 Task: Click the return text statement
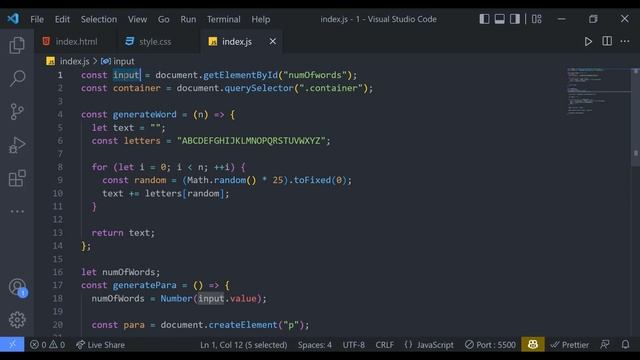pyautogui.click(x=123, y=233)
